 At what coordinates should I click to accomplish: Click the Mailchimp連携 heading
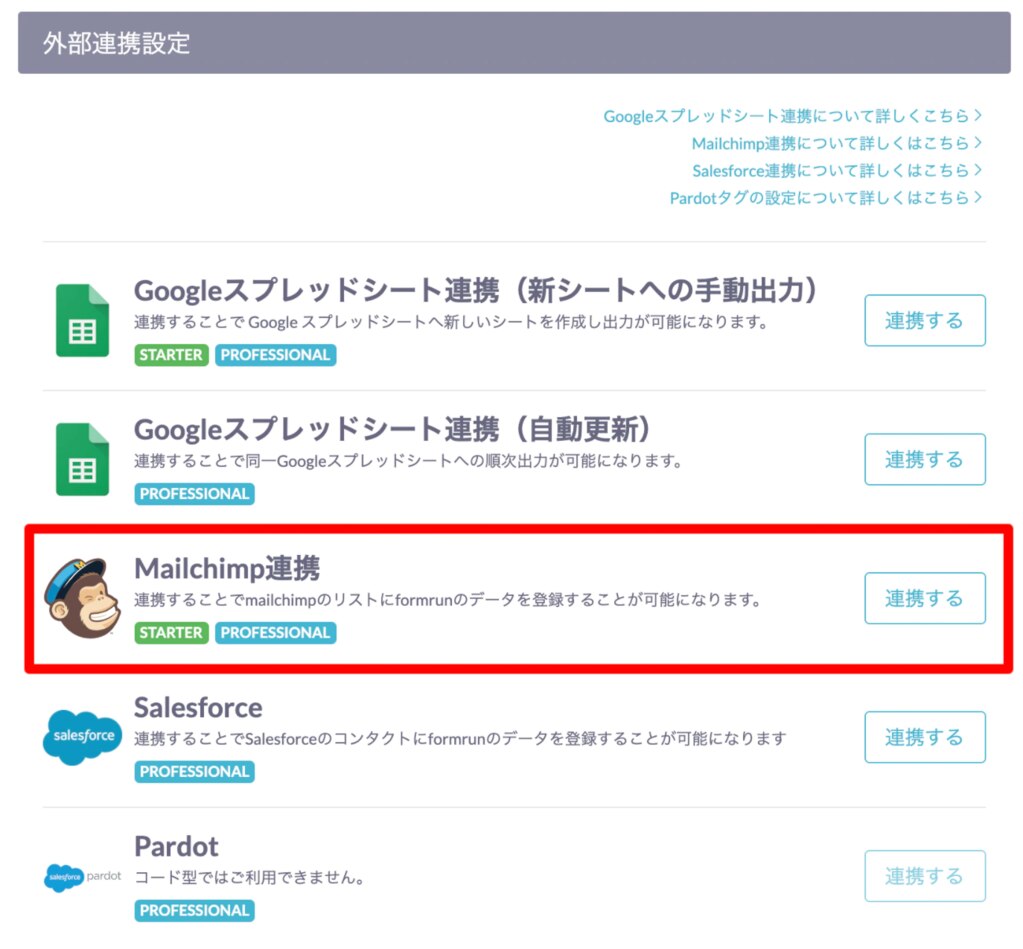click(x=227, y=568)
